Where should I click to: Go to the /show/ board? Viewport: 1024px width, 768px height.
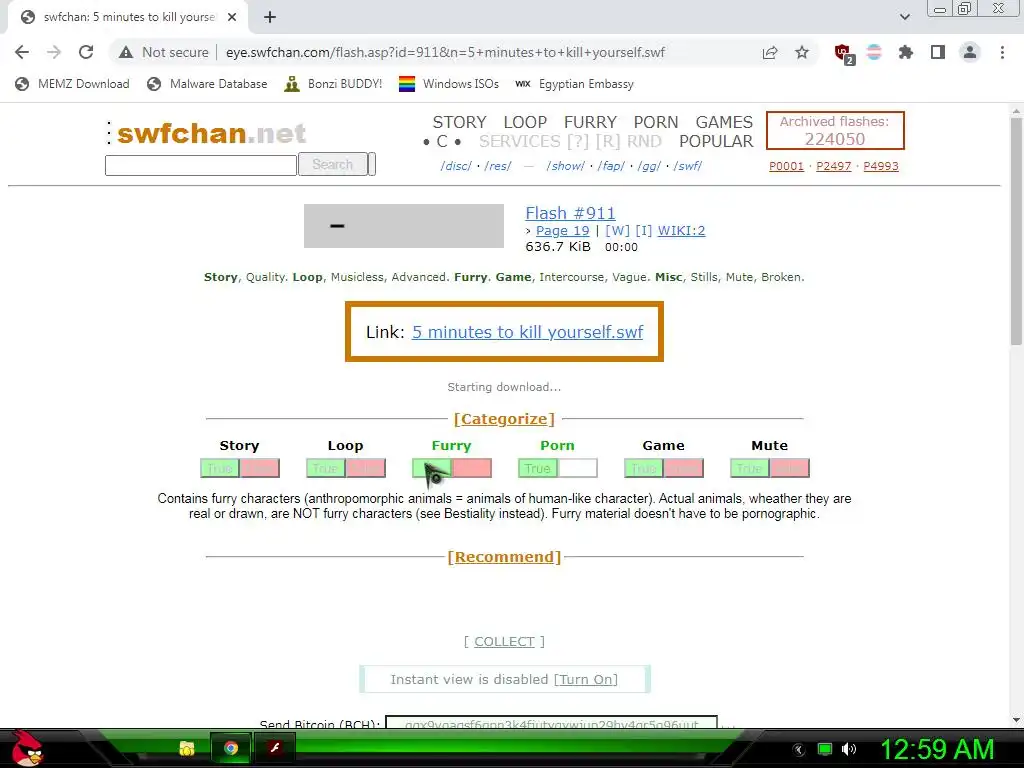[x=566, y=166]
